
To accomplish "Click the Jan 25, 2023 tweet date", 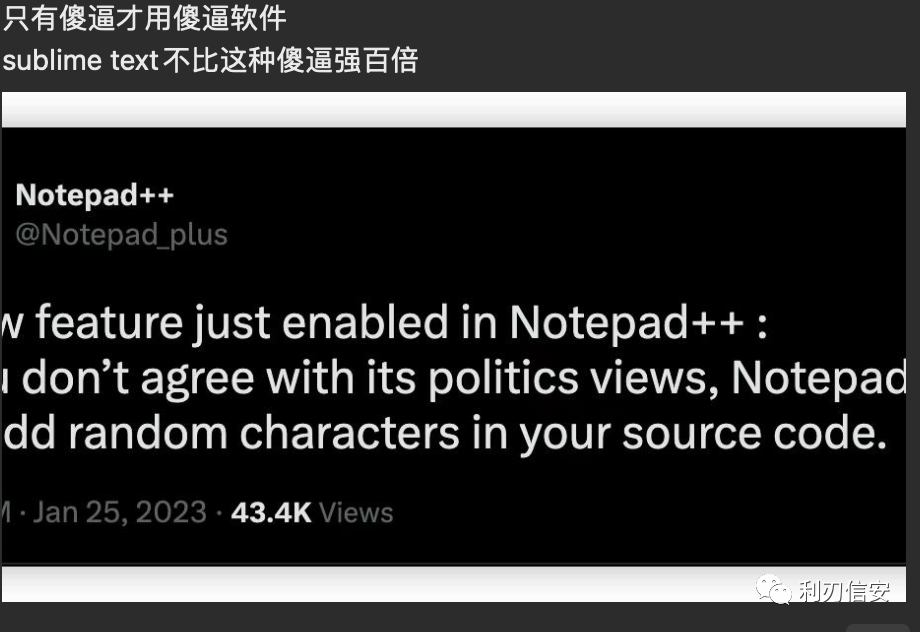I will [120, 512].
